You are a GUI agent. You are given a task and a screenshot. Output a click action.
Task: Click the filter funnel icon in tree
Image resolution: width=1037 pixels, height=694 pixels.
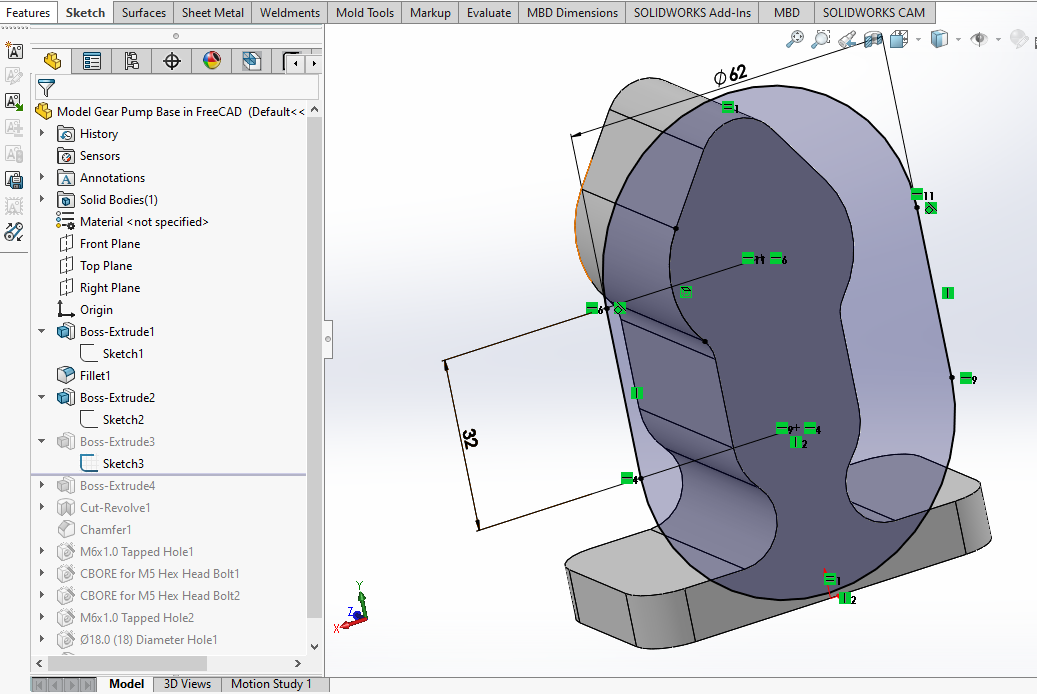(46, 88)
